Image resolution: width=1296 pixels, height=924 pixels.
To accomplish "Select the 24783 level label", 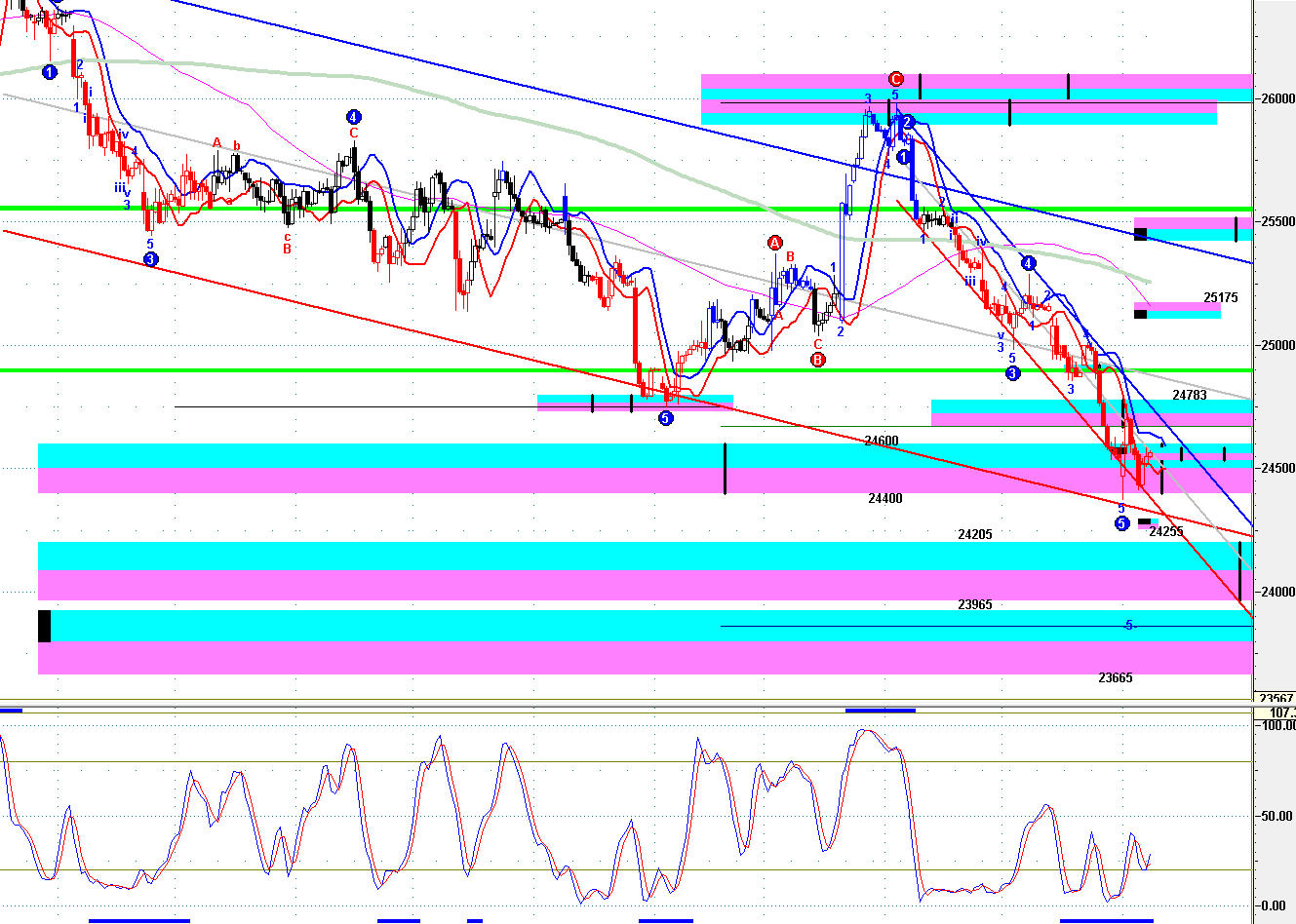I will tap(1189, 395).
